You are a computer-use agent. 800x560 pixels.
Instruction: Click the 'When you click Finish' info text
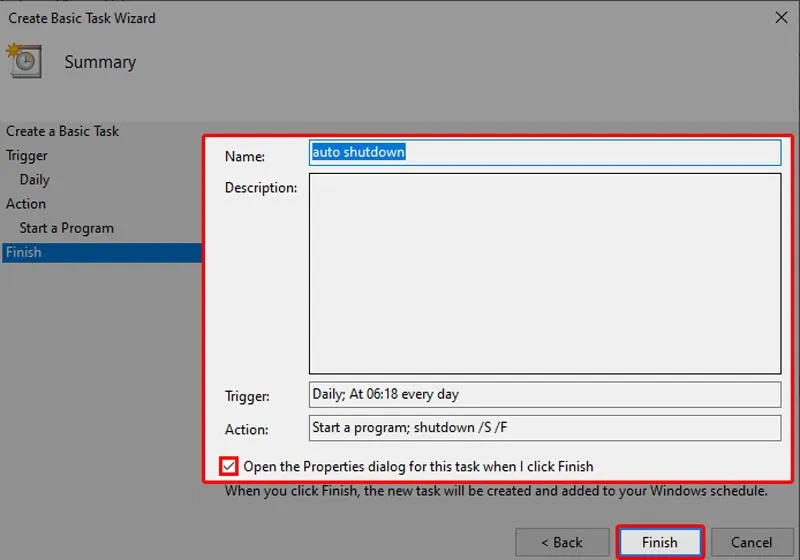496,491
